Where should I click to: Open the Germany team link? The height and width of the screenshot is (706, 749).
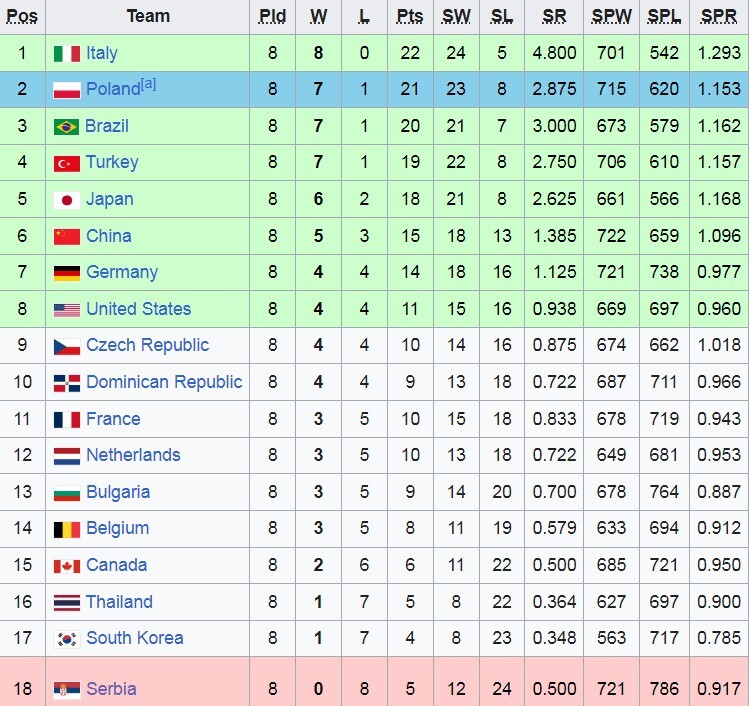(122, 272)
